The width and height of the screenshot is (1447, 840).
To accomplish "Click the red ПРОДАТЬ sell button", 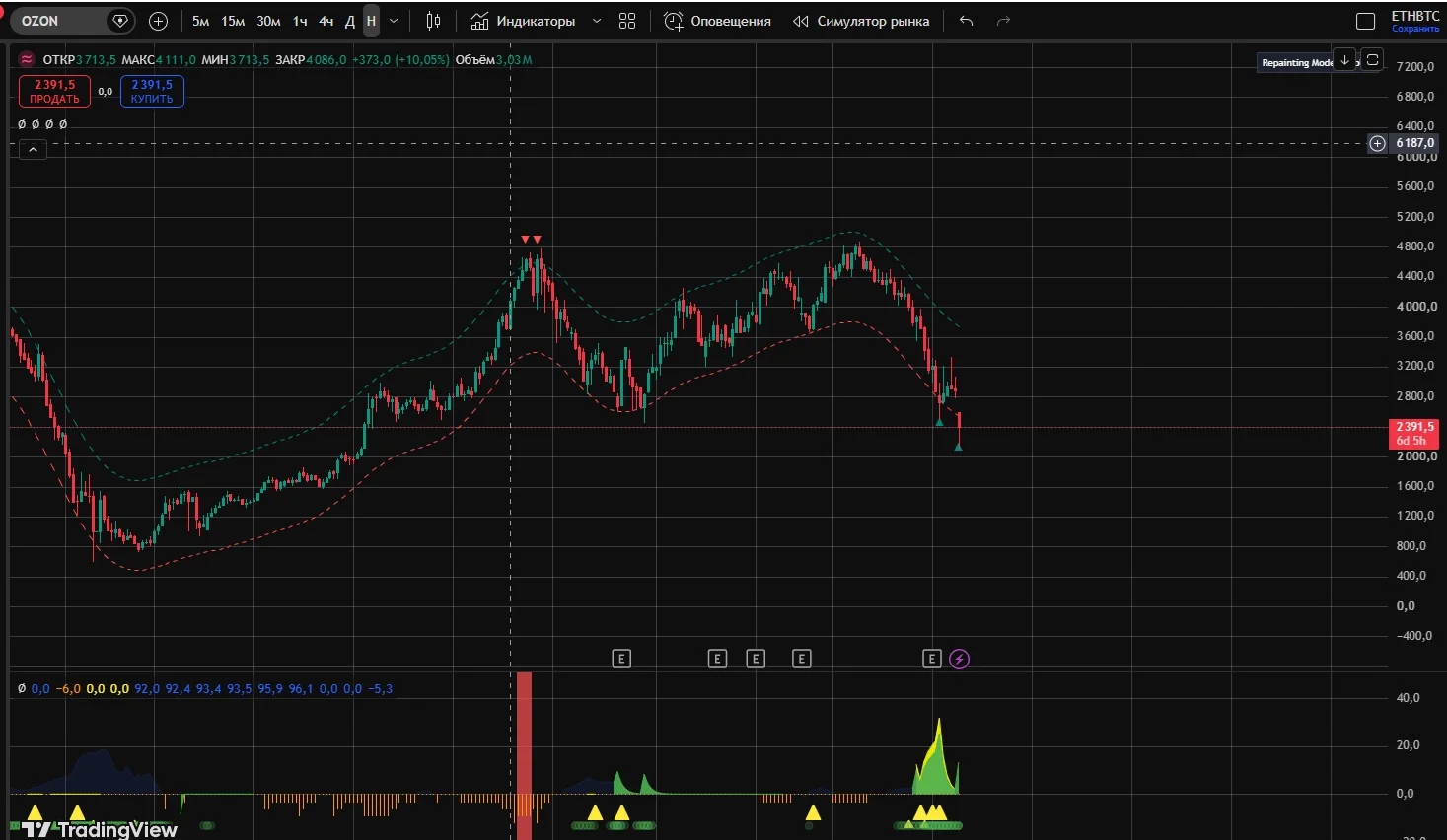I will [x=54, y=92].
